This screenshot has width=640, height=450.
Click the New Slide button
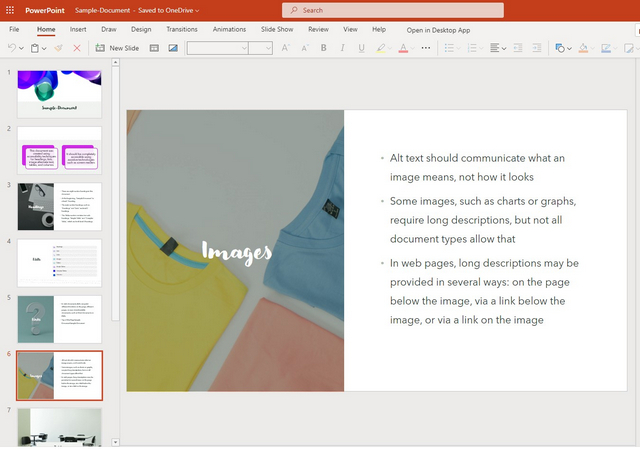tap(118, 48)
